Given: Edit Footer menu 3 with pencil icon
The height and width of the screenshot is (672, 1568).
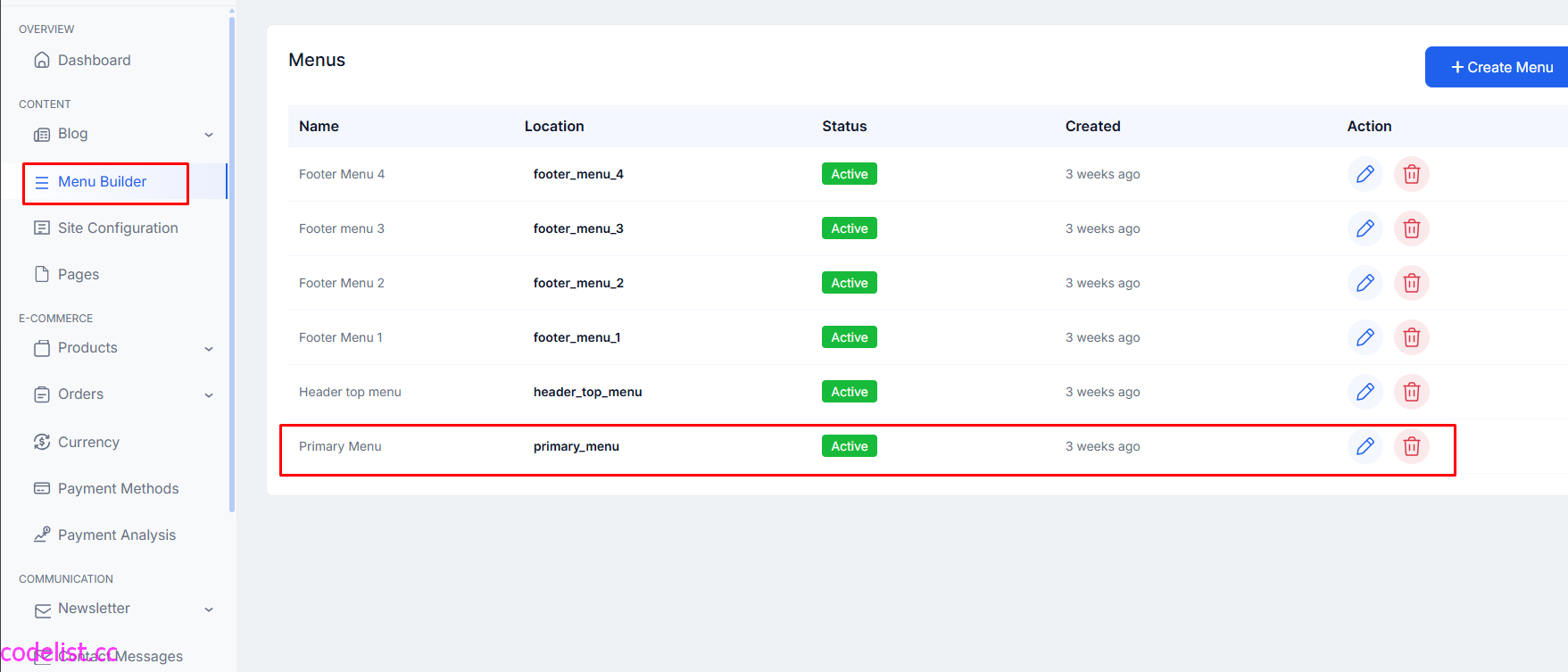Looking at the screenshot, I should pyautogui.click(x=1365, y=228).
